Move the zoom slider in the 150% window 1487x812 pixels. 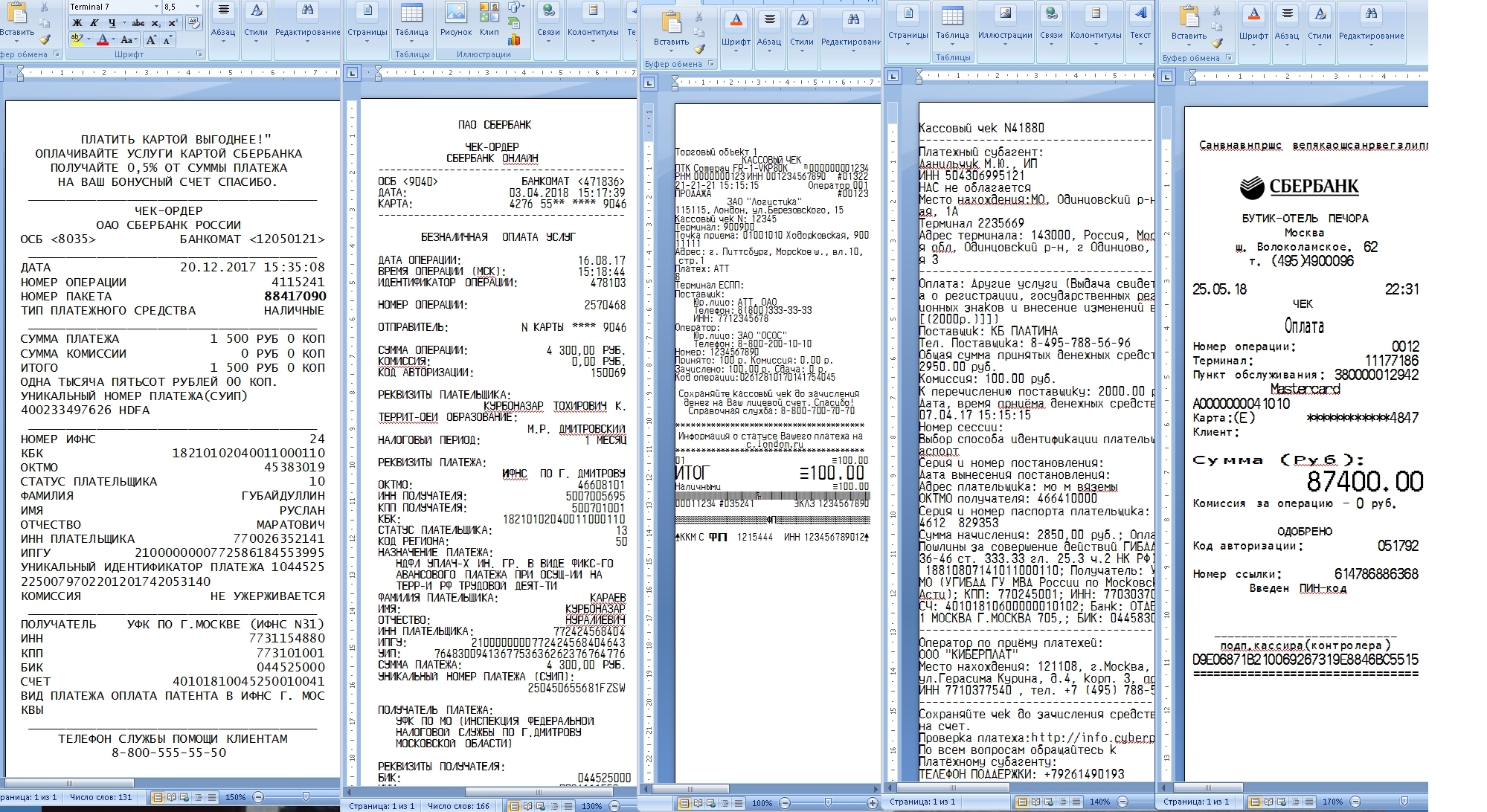pos(306,796)
